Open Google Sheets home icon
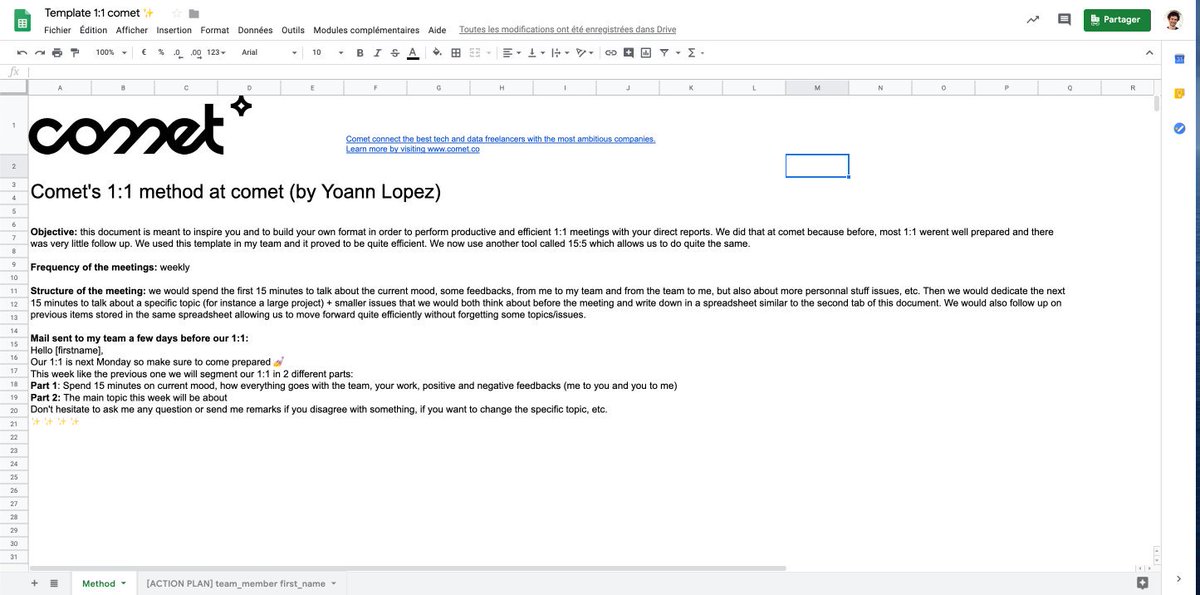This screenshot has width=1200, height=595. tap(22, 20)
